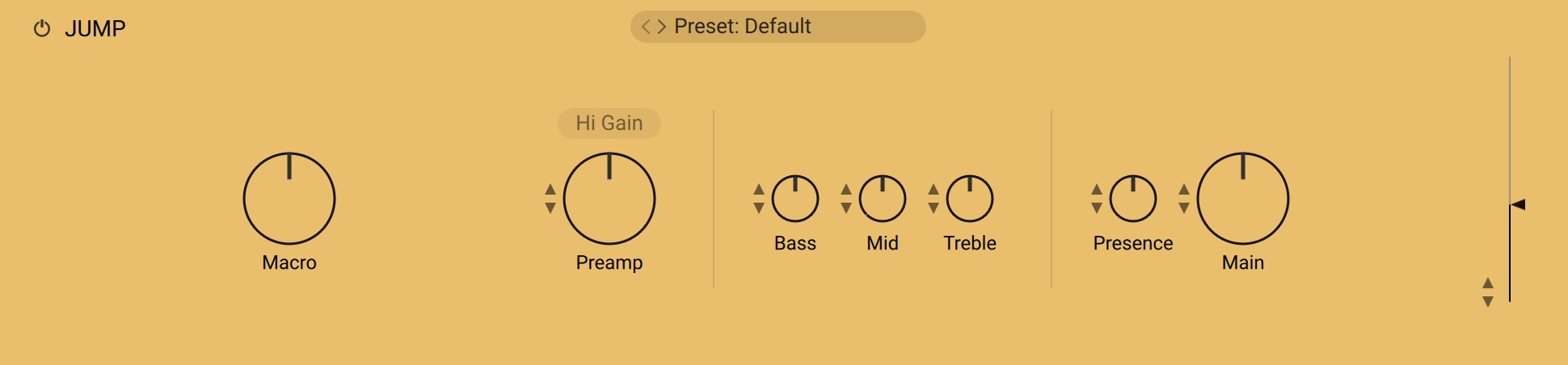Click the next preset arrow

tap(661, 27)
